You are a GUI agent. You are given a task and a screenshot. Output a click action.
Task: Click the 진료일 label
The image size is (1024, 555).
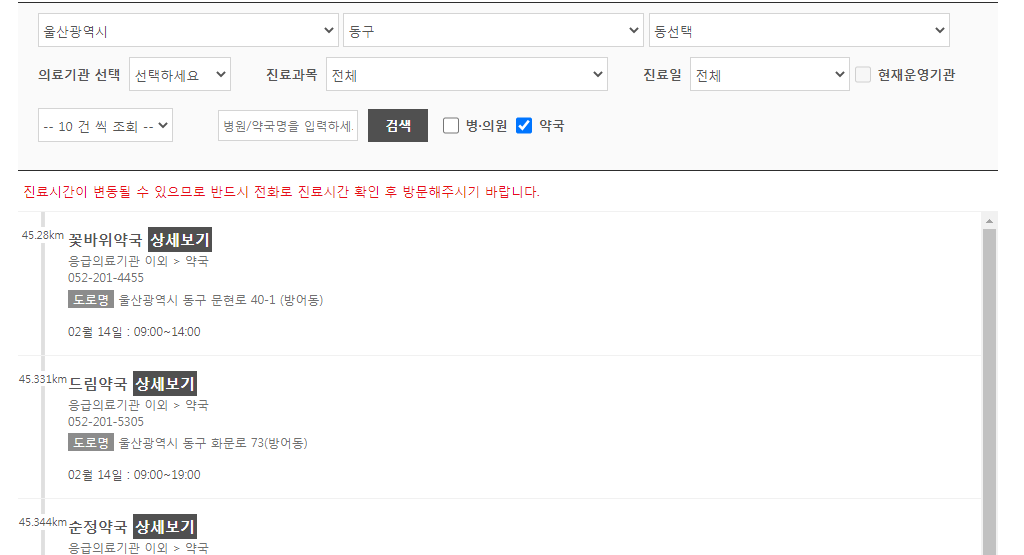[662, 75]
